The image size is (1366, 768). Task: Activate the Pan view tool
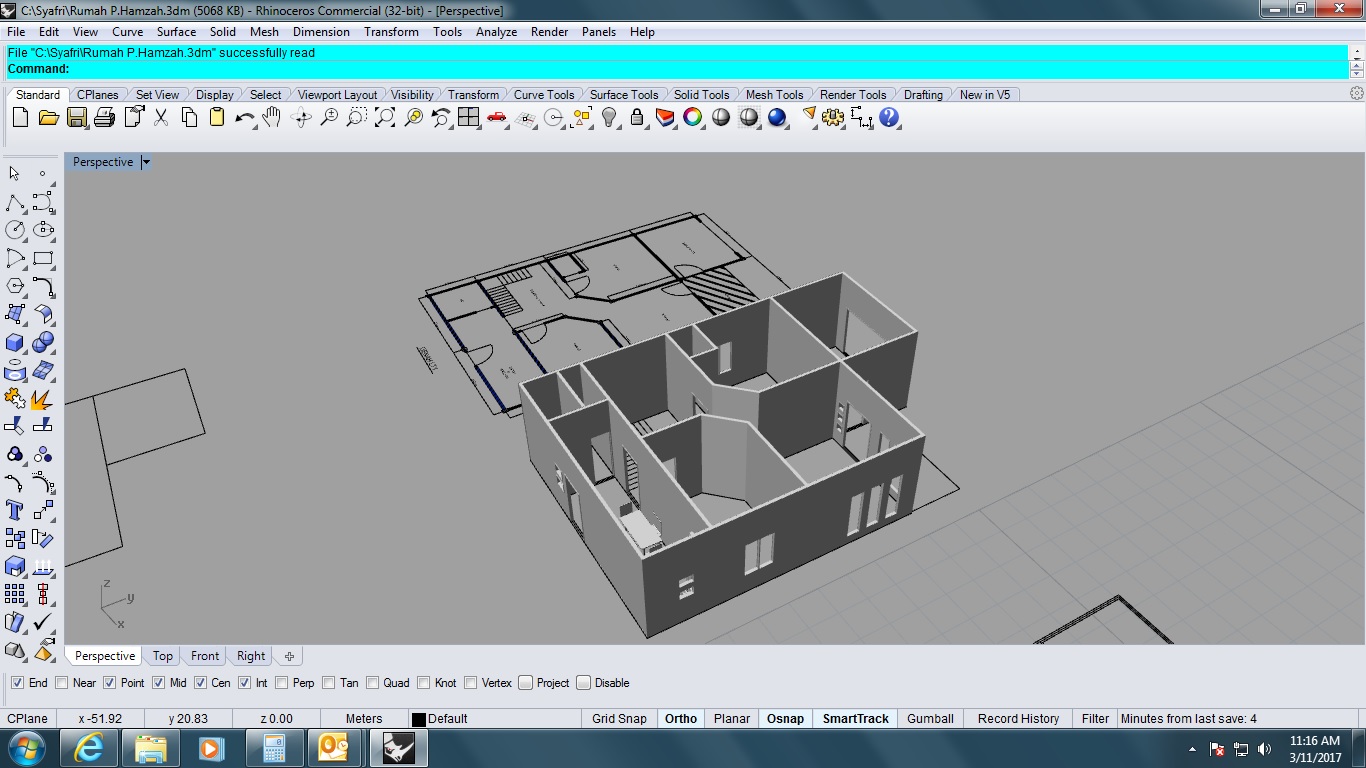pos(272,117)
